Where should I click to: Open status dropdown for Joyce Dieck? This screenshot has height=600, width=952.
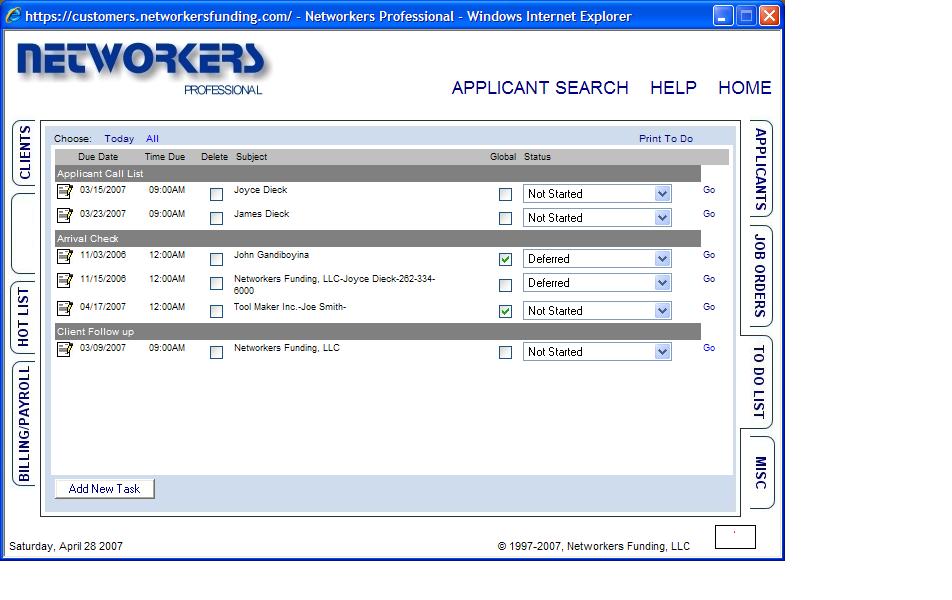597,194
